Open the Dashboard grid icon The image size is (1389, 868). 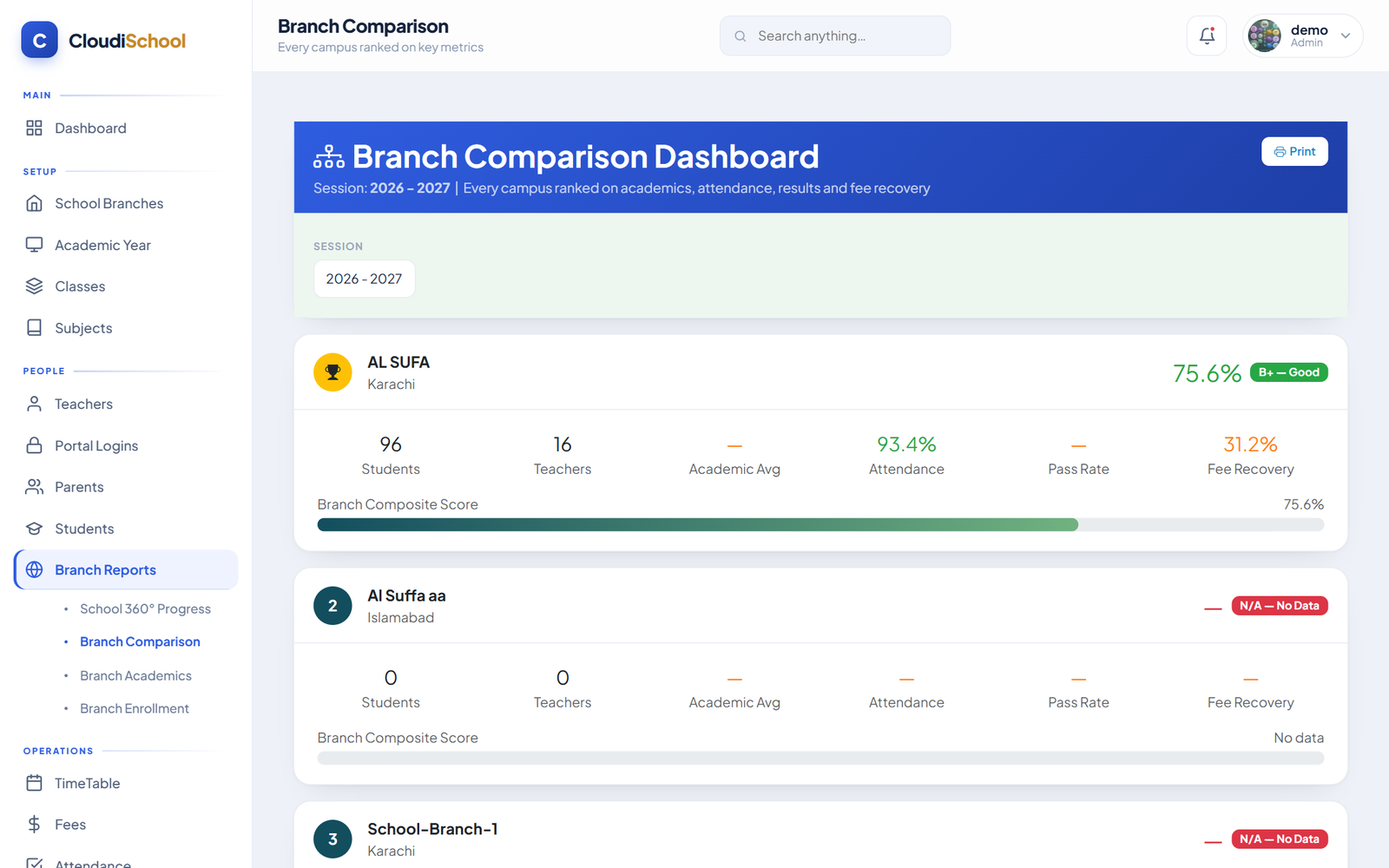coord(34,128)
